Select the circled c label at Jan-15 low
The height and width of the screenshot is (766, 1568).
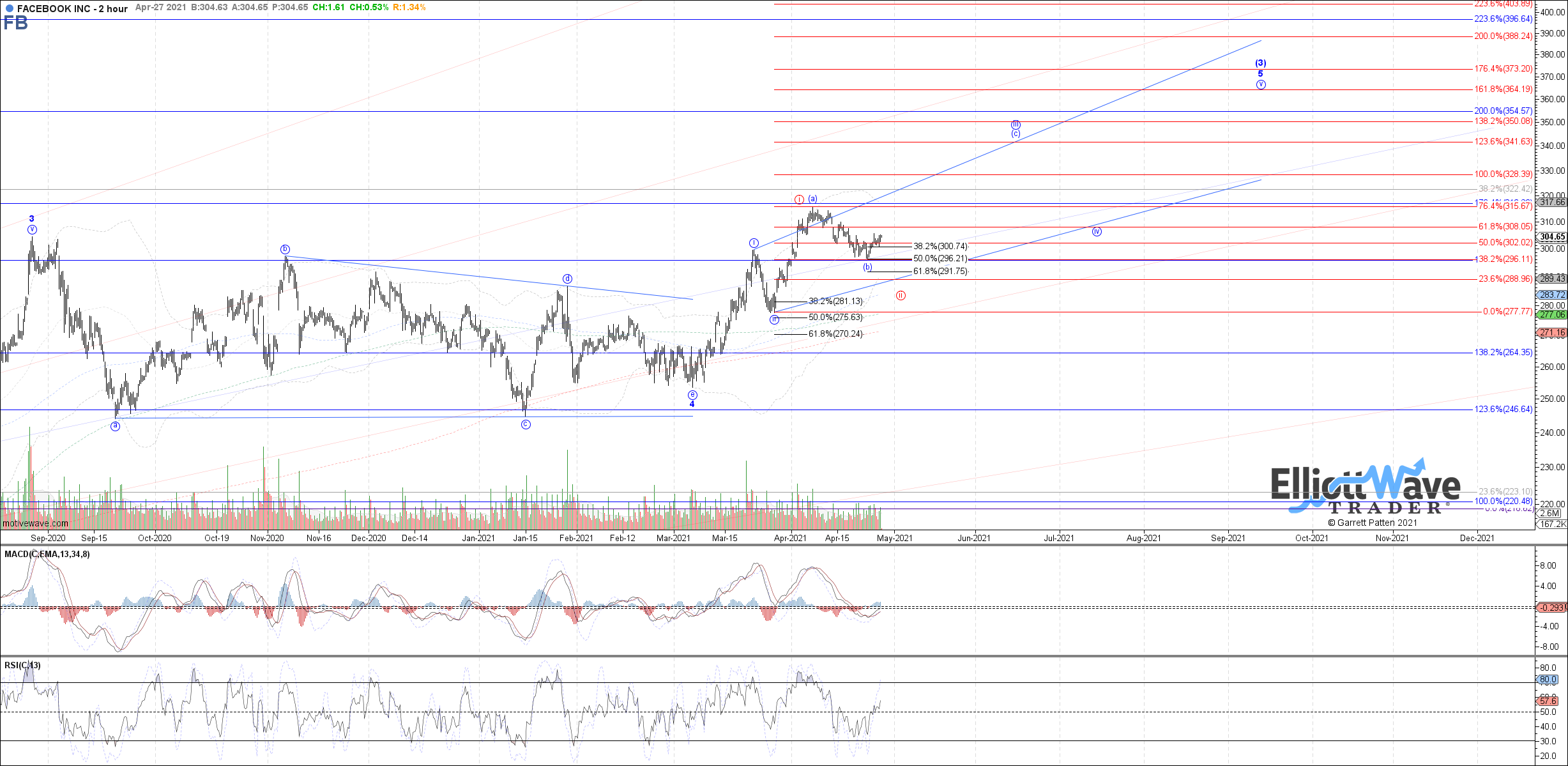tap(526, 424)
